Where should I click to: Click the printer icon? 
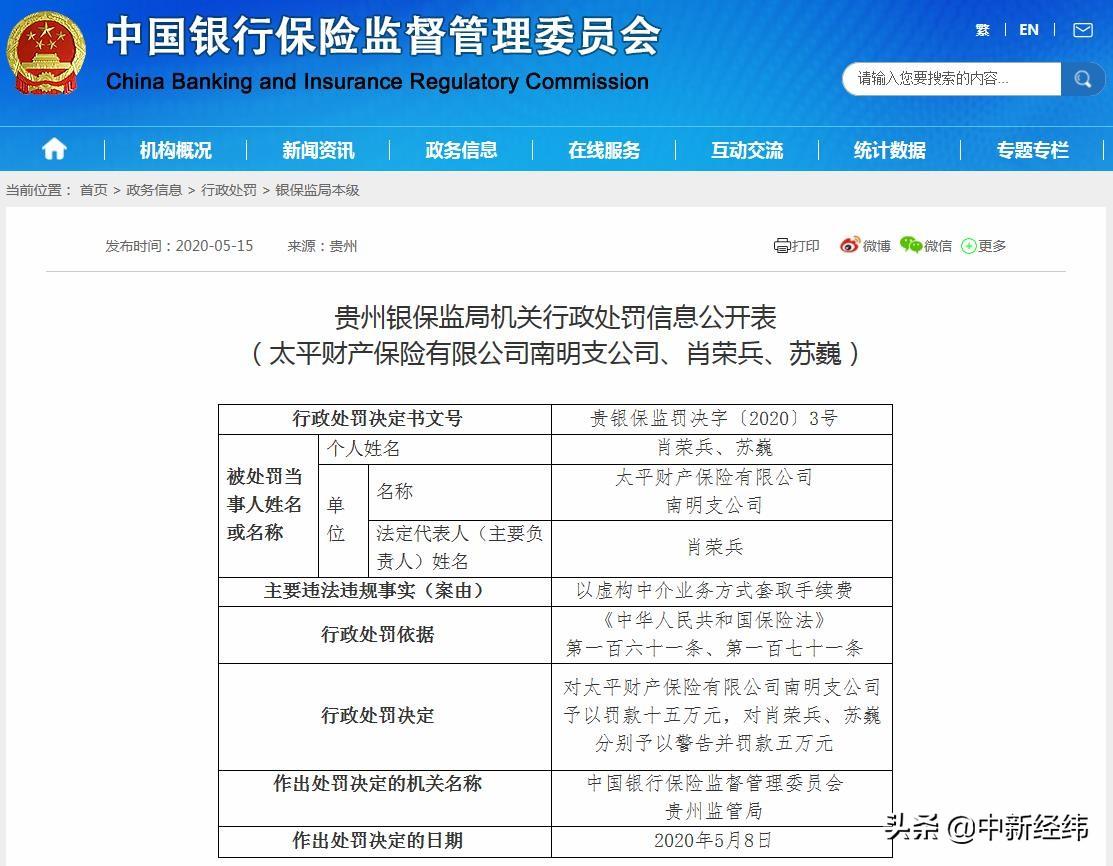pos(782,246)
